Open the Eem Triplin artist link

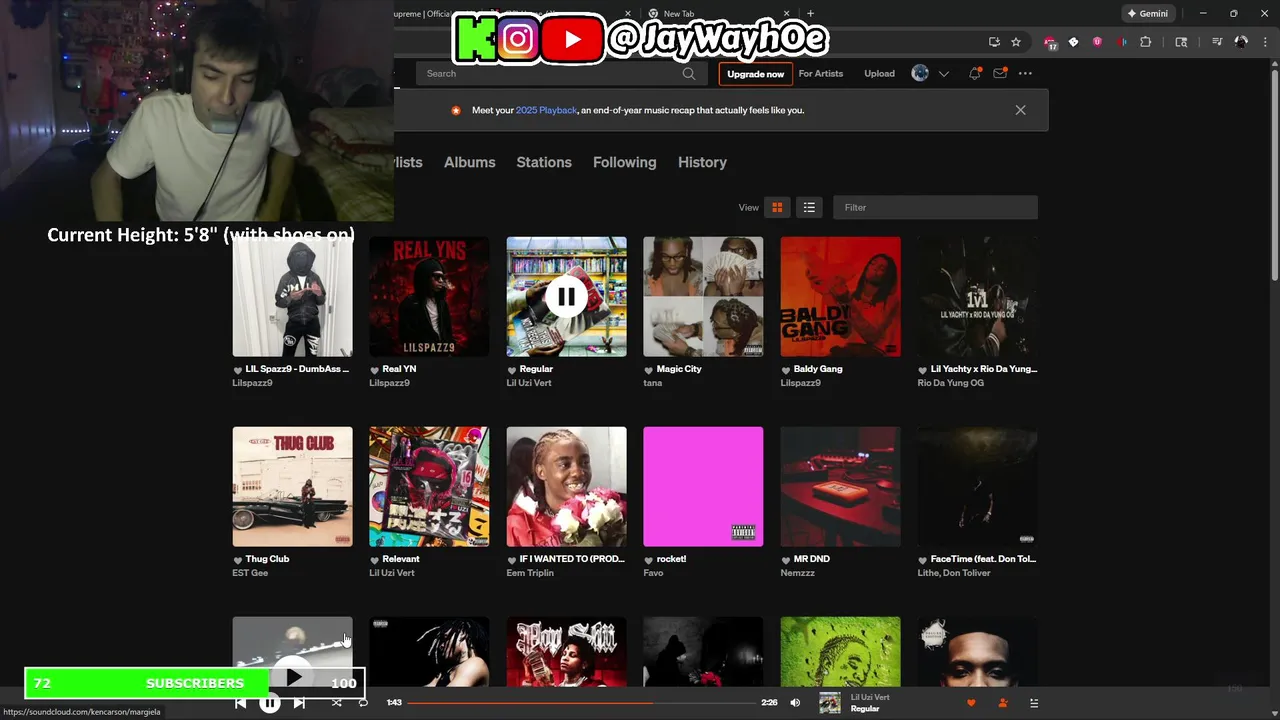(x=530, y=573)
